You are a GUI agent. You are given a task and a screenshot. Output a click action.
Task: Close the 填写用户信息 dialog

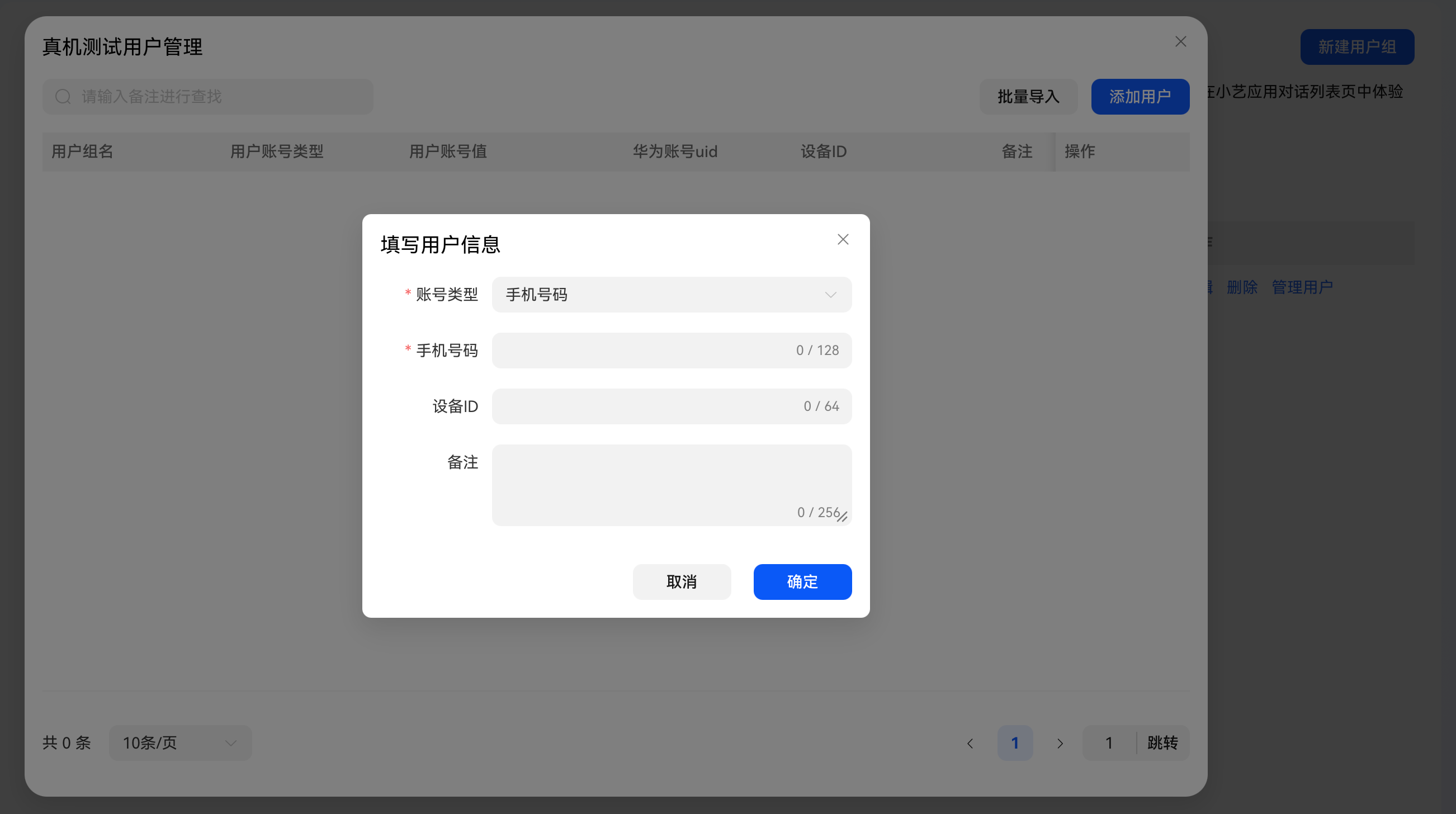[843, 240]
